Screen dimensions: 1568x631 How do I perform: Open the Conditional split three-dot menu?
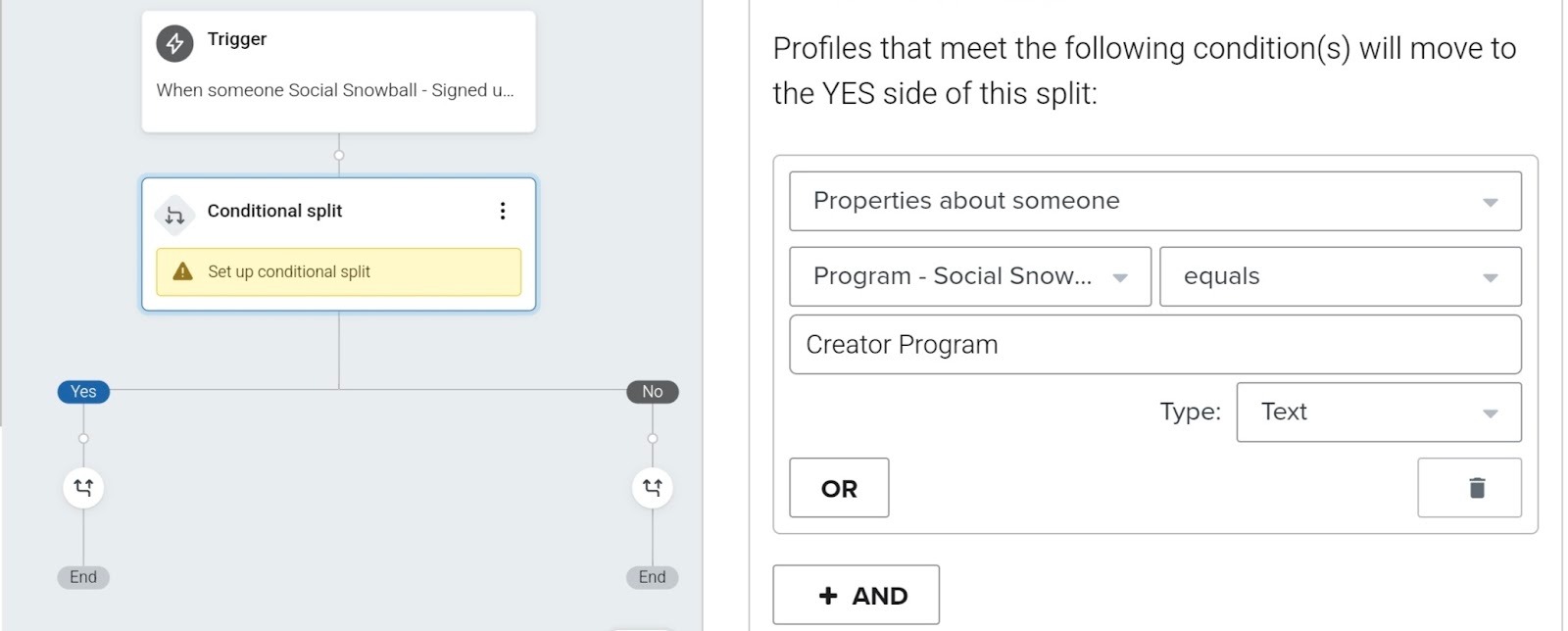click(x=503, y=210)
